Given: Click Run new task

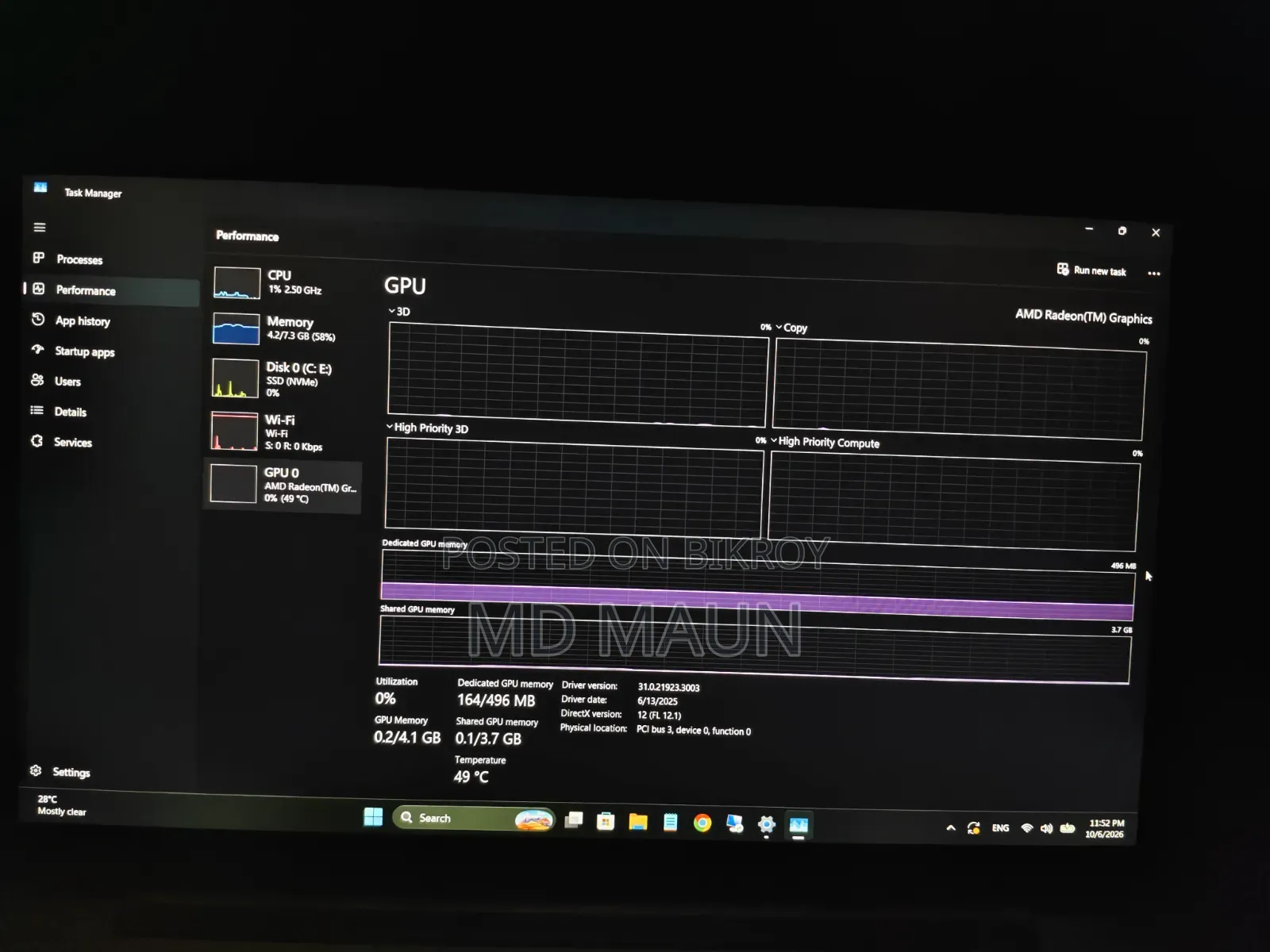Looking at the screenshot, I should pos(1092,271).
